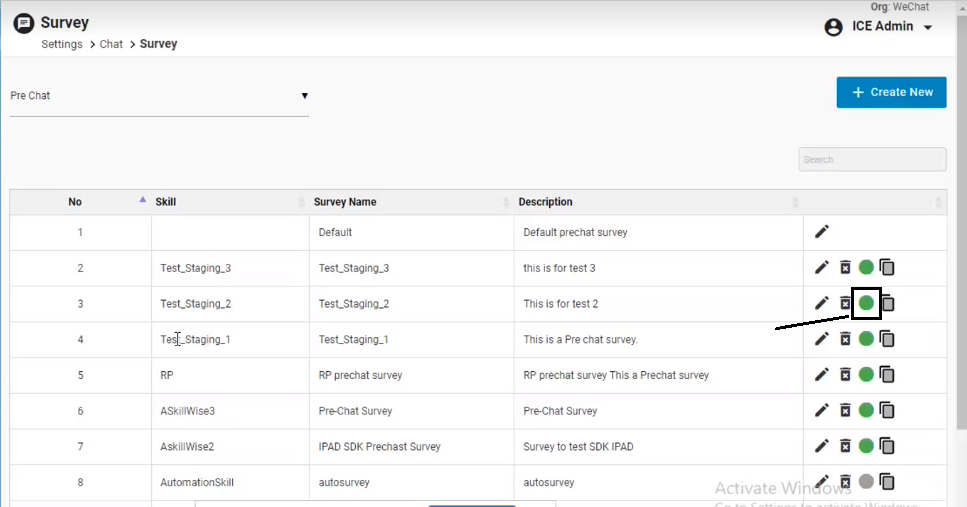Screen dimensions: 967x507
Task: Go to Settings in the breadcrumb
Action: 61,44
